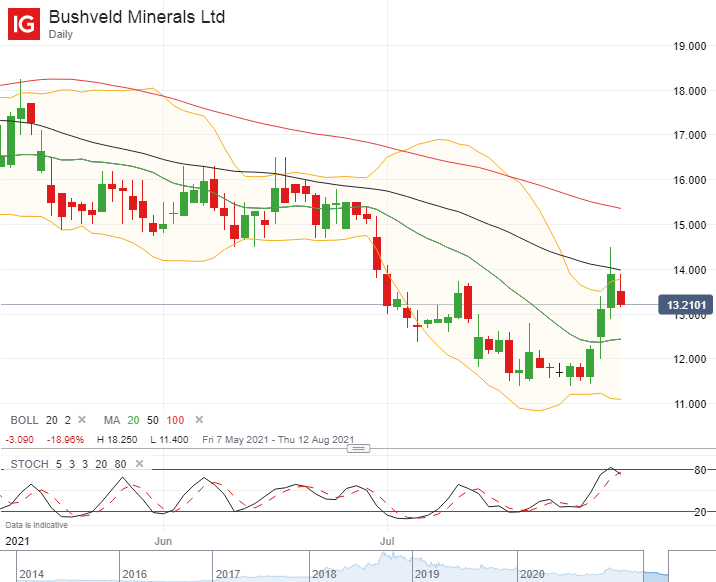Click the IG logo icon
The height and width of the screenshot is (582, 716).
(x=24, y=24)
